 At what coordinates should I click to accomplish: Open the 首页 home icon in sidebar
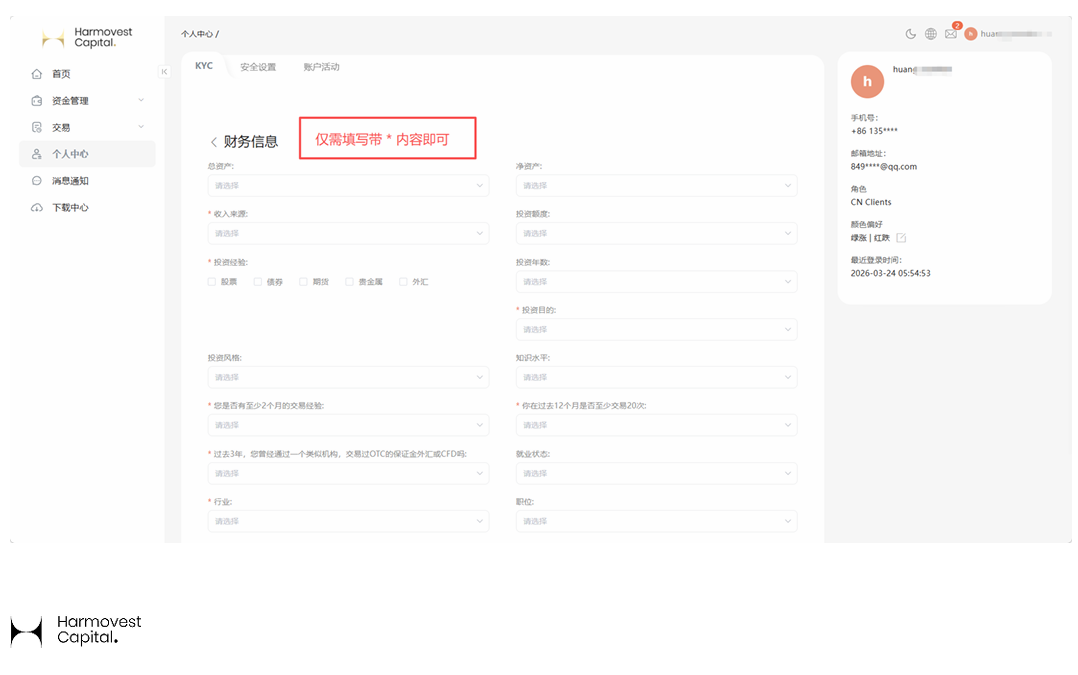click(x=36, y=74)
